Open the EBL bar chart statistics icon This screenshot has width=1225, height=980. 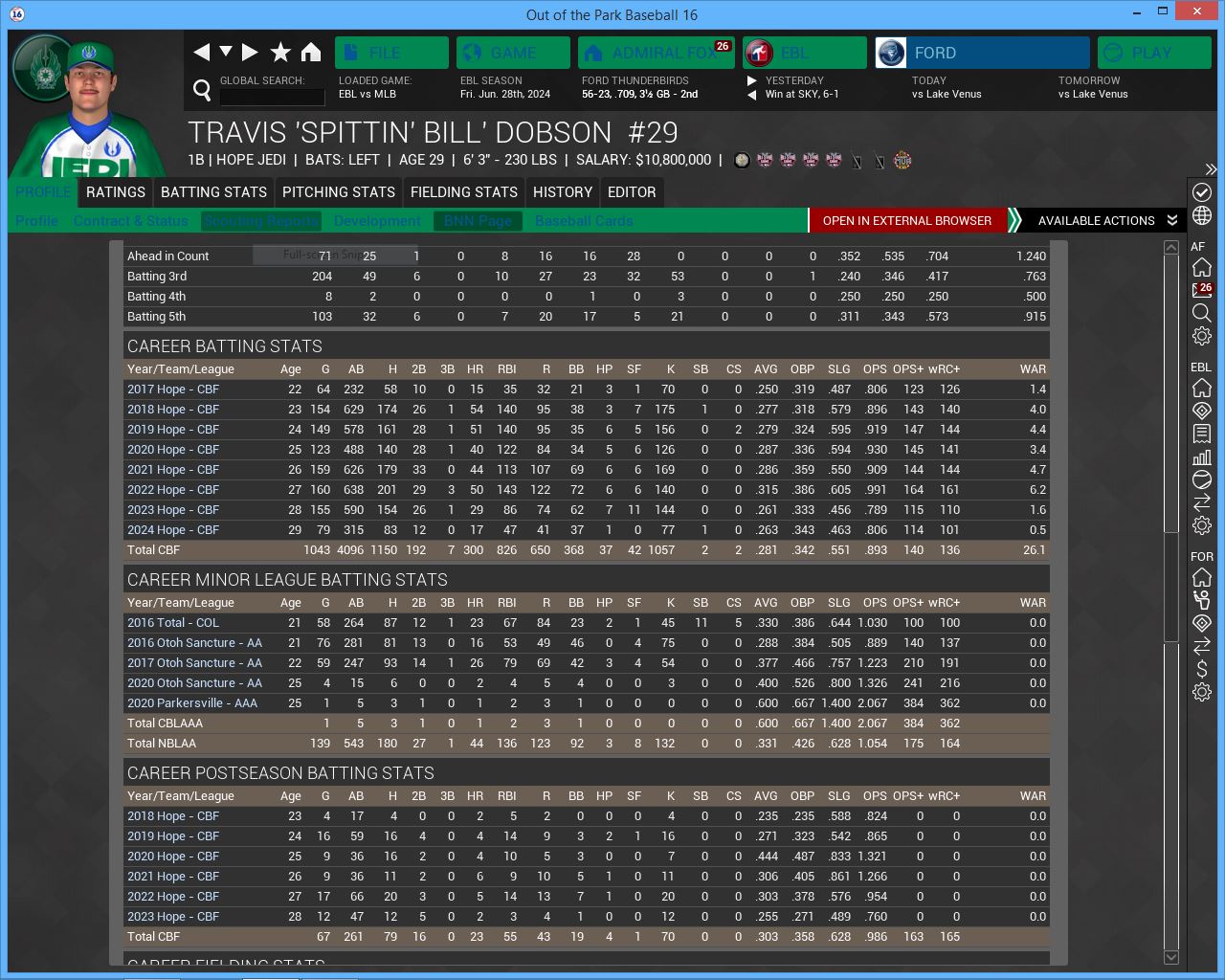[x=1202, y=457]
